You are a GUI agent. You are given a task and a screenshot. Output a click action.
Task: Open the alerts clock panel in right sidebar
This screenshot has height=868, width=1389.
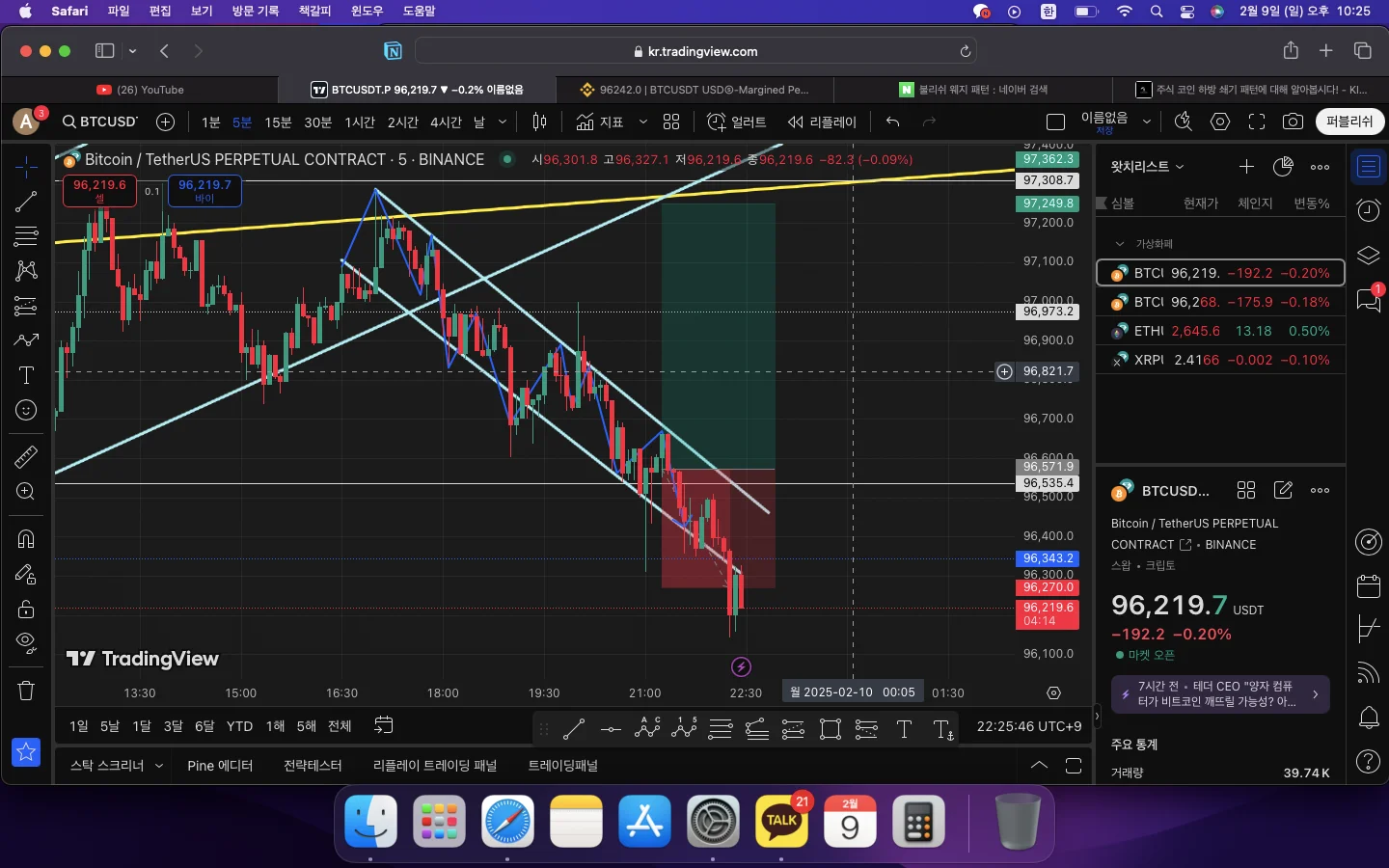coord(1369,210)
